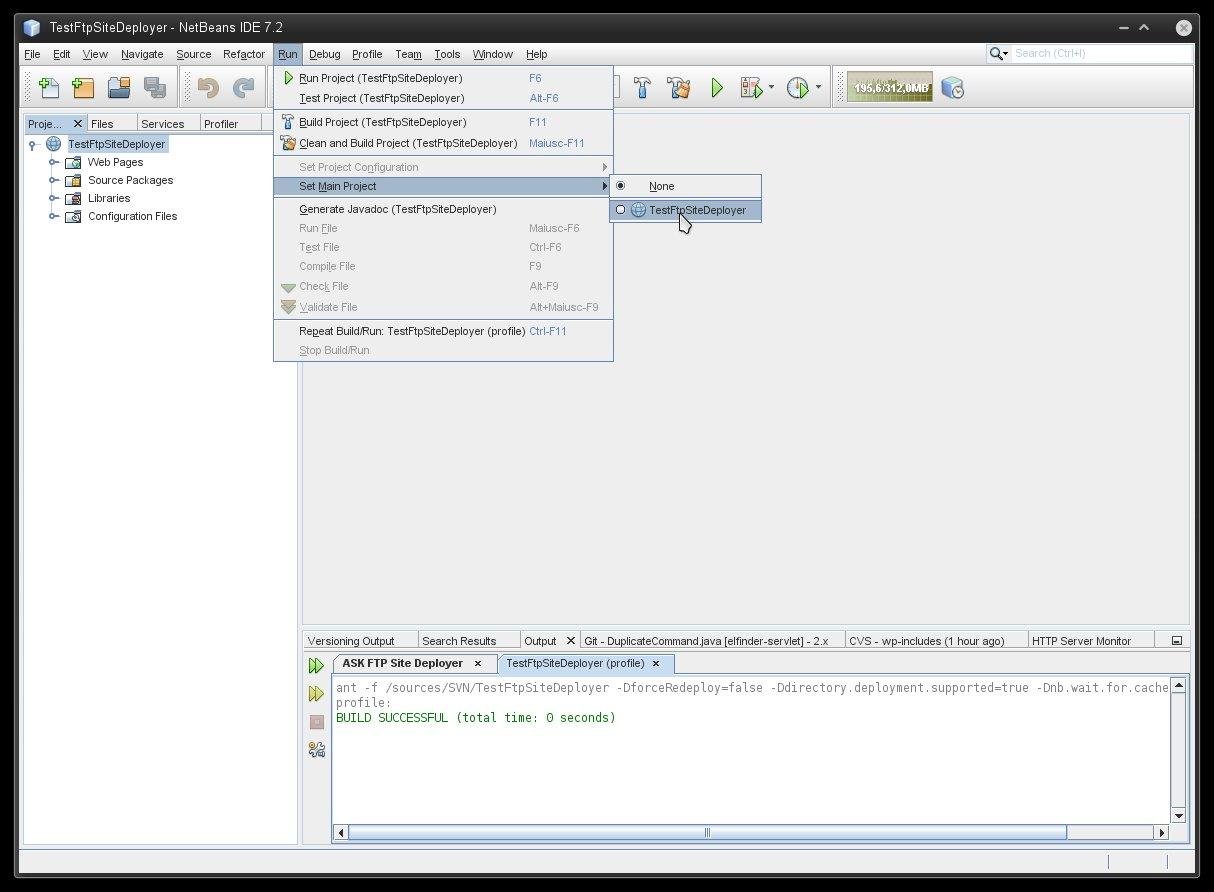Image resolution: width=1214 pixels, height=892 pixels.
Task: Click the Undo toolbar icon
Action: point(207,87)
